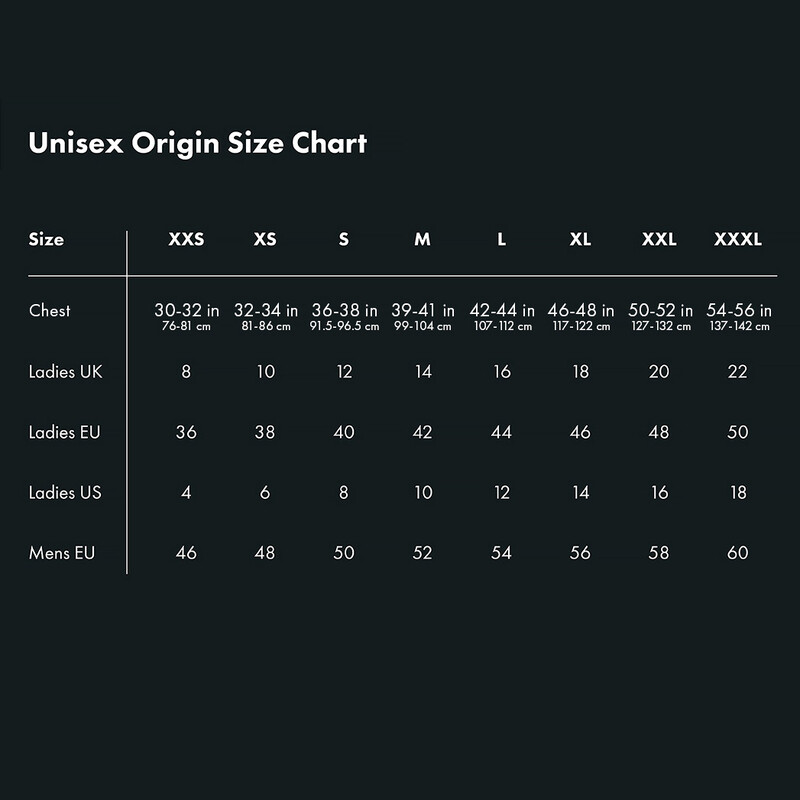Click the Chest row label

tap(50, 310)
